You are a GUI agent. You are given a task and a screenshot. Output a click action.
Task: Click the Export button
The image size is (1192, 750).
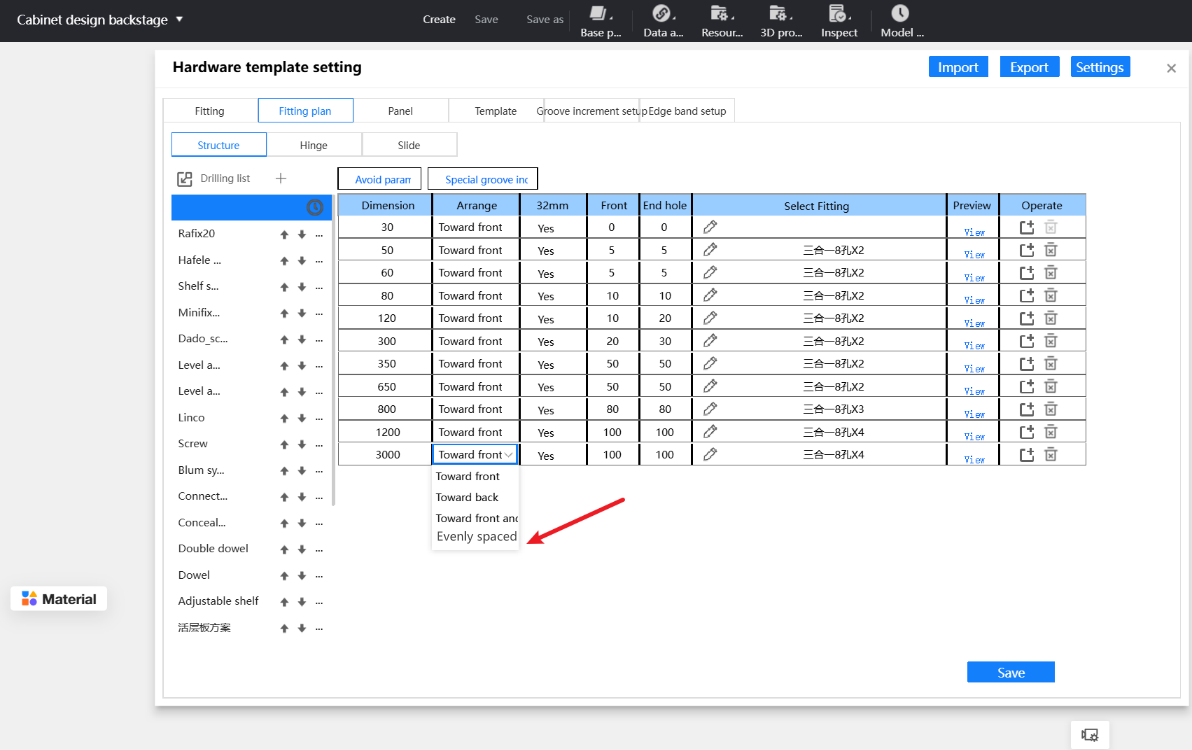(x=1029, y=67)
